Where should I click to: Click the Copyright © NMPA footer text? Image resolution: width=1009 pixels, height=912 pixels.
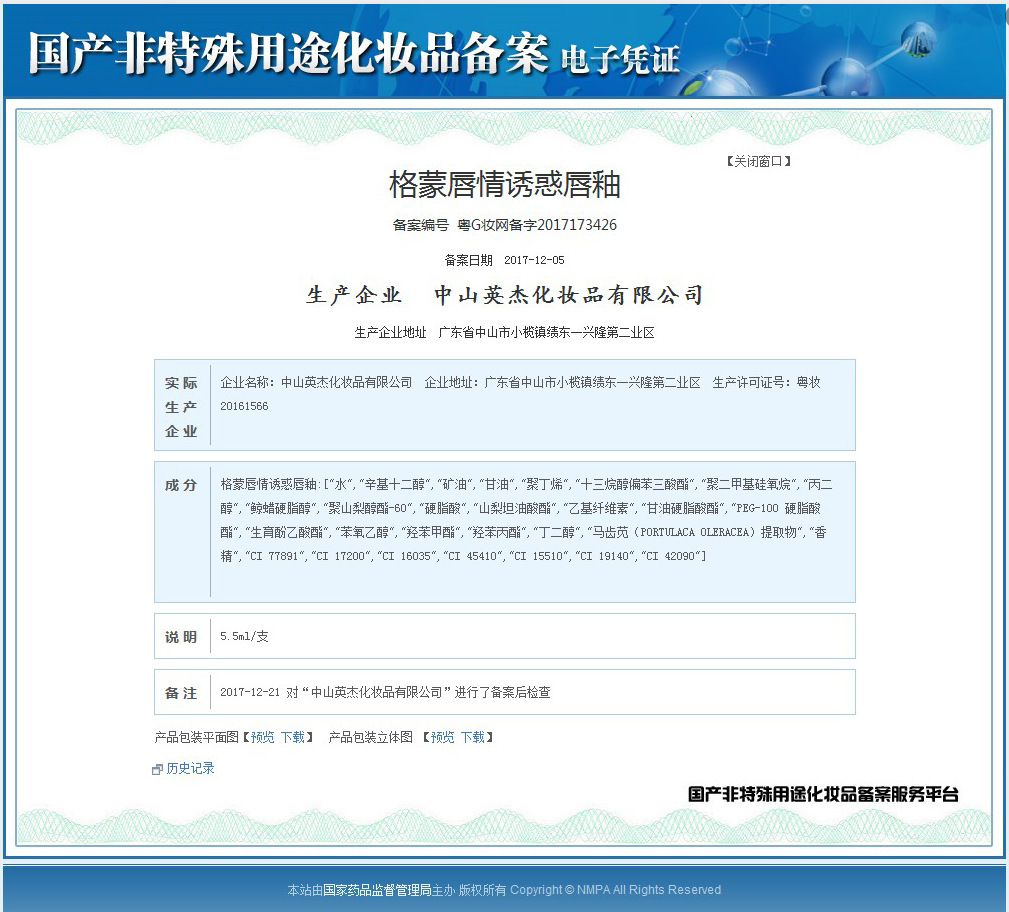tap(615, 889)
